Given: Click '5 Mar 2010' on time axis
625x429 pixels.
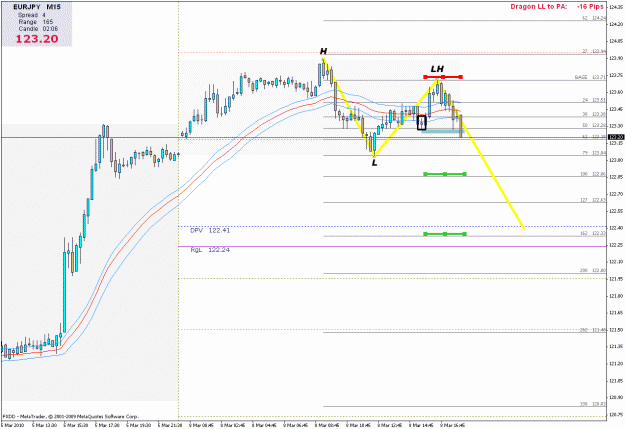Looking at the screenshot, I should click(x=13, y=425).
